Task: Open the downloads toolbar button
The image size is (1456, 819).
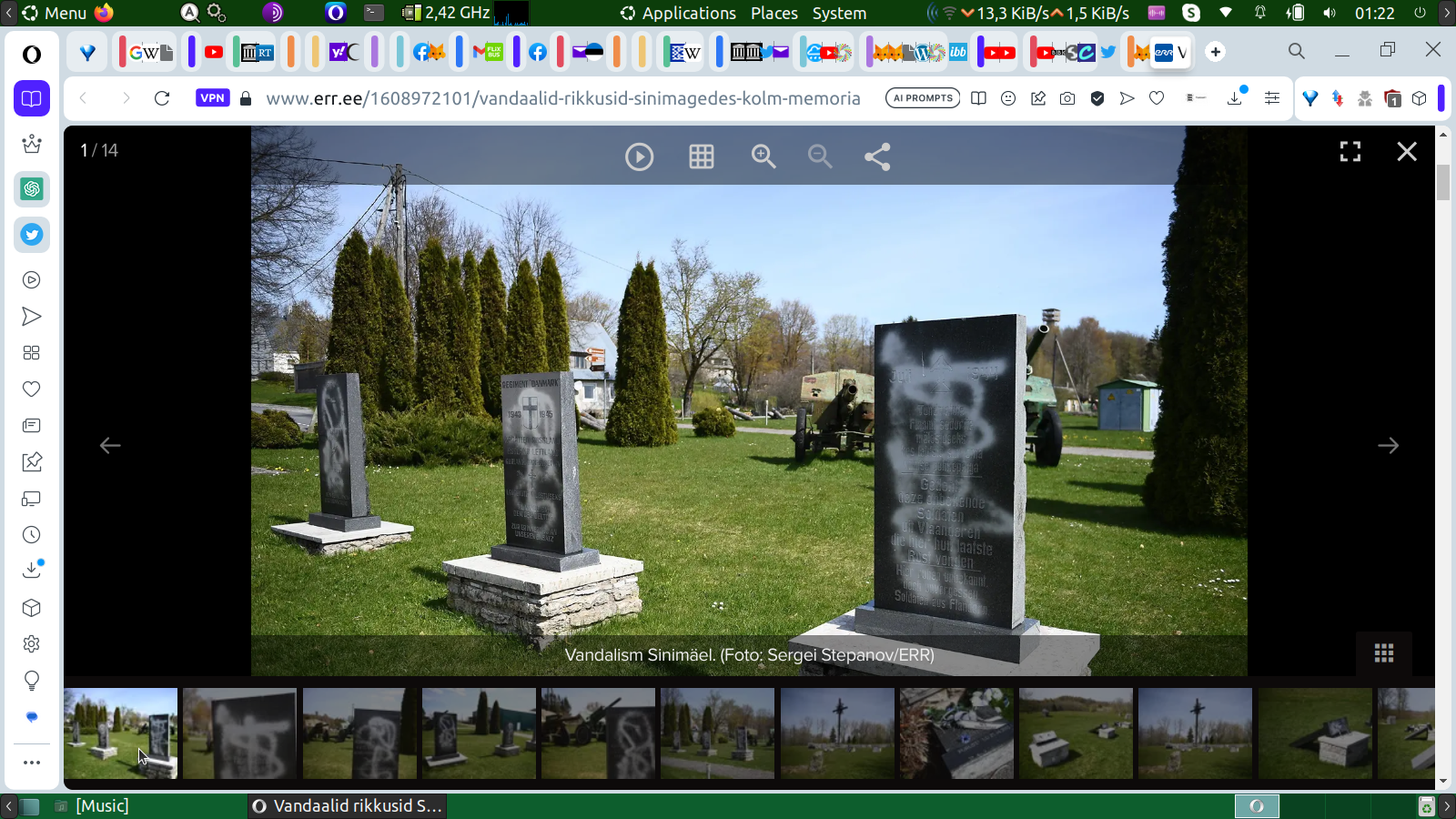Action: point(1236,96)
